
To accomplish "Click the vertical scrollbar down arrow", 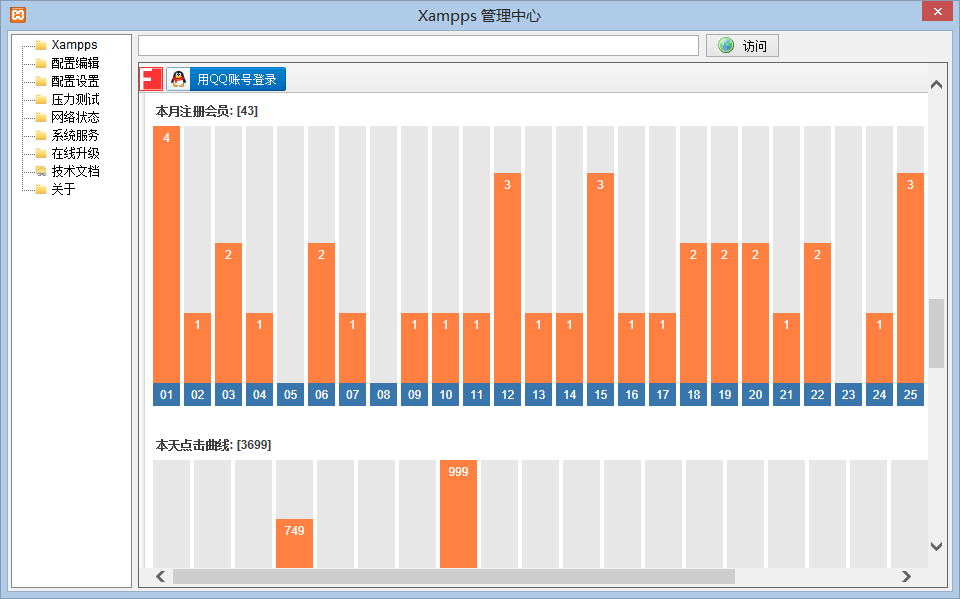I will pyautogui.click(x=936, y=546).
